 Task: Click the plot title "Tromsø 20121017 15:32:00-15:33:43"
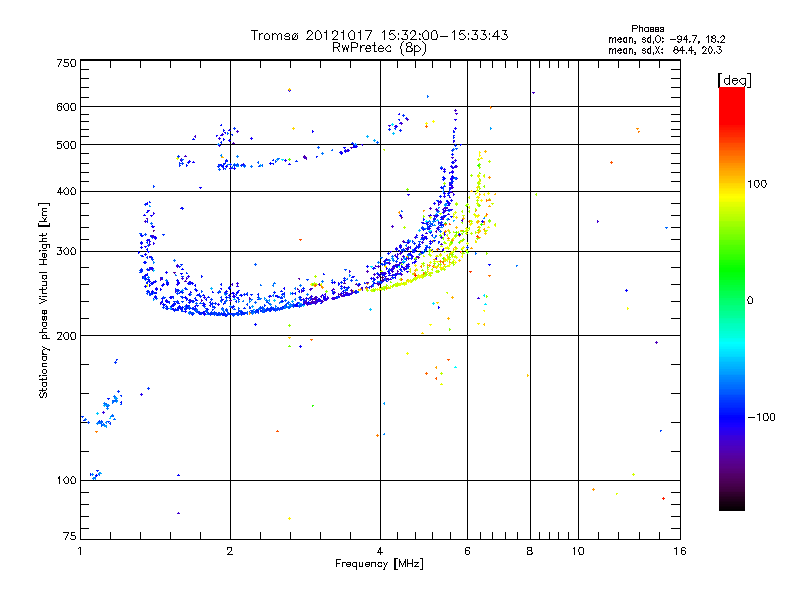[x=379, y=35]
